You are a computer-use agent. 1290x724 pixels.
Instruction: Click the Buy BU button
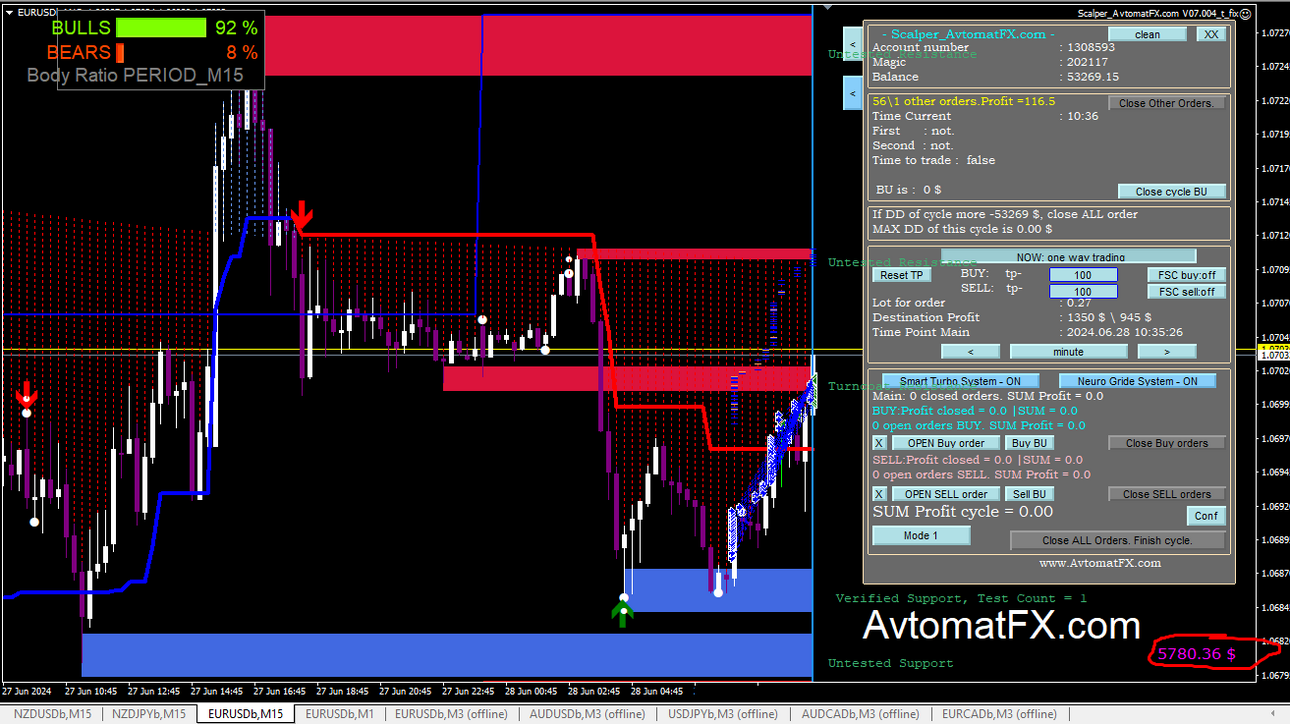pos(1029,443)
